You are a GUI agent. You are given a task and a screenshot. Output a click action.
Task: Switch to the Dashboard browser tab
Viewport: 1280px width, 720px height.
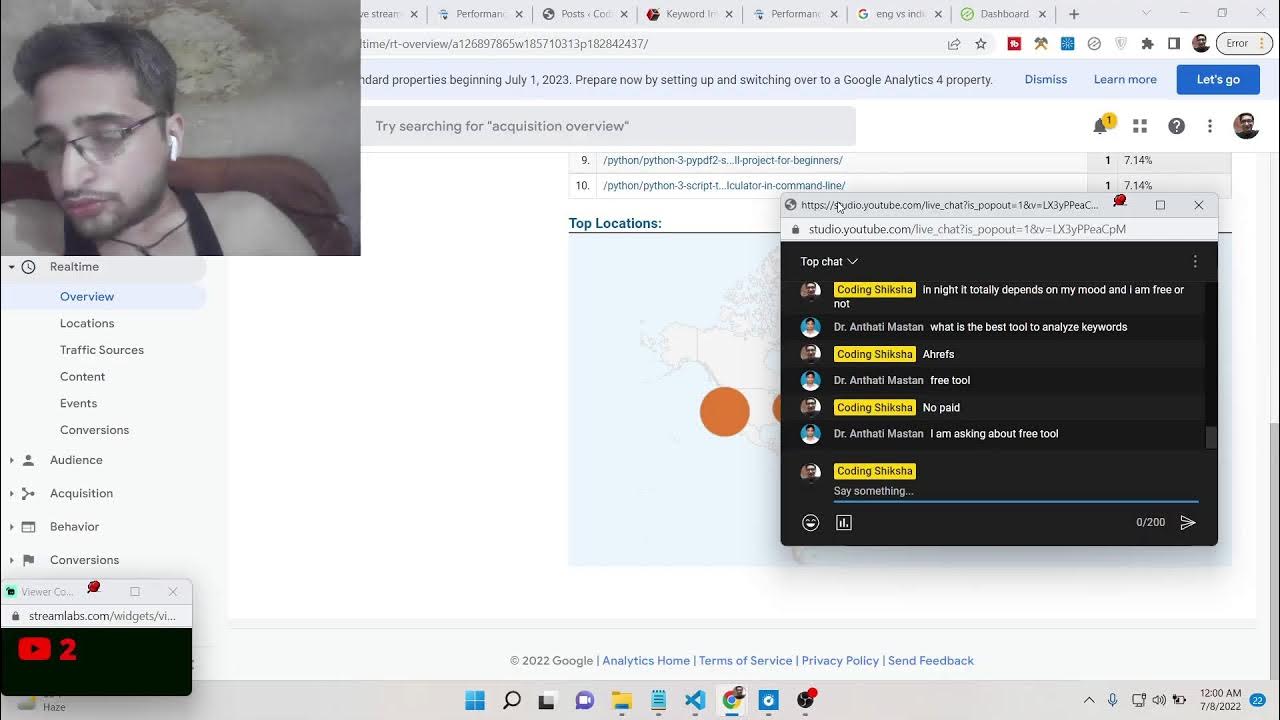pos(1003,14)
